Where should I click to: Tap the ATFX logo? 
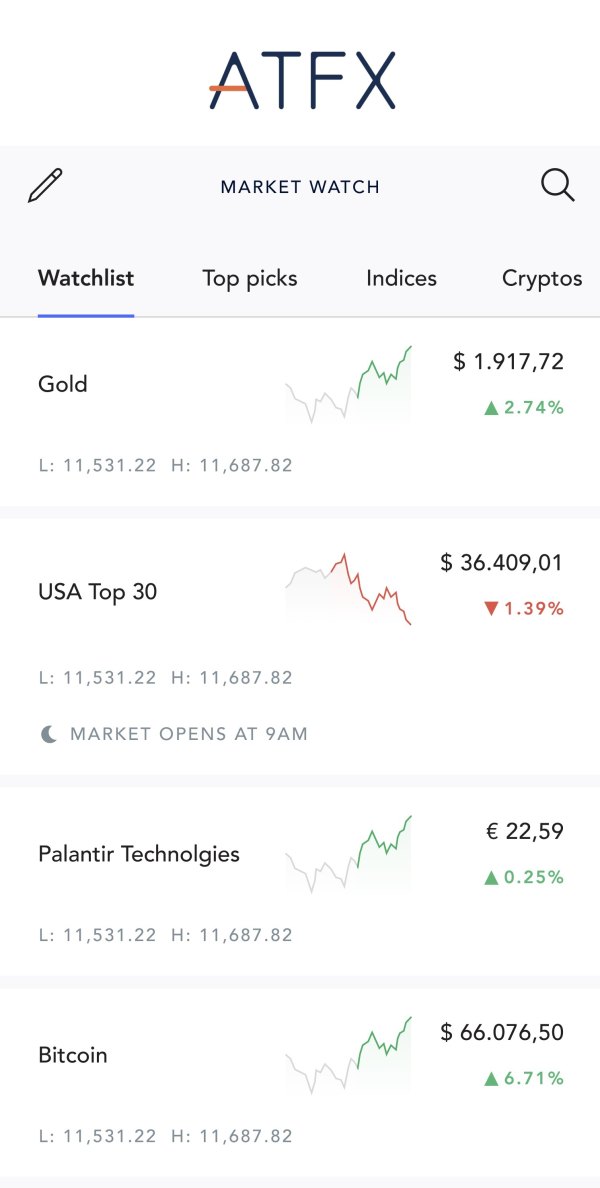pos(302,80)
